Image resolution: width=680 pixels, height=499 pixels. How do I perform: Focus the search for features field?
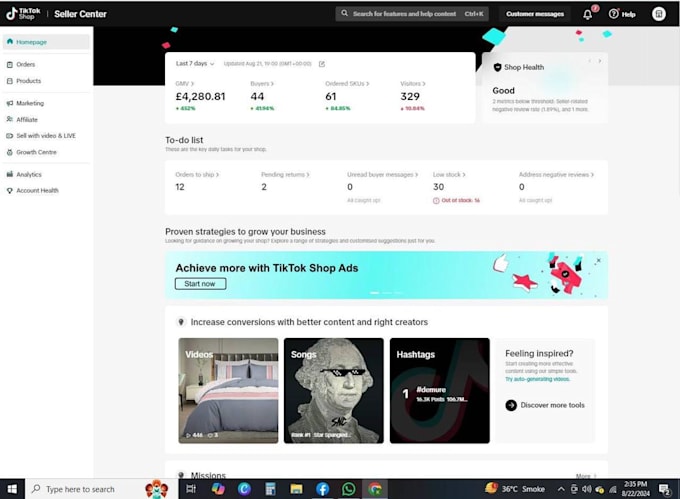point(412,14)
